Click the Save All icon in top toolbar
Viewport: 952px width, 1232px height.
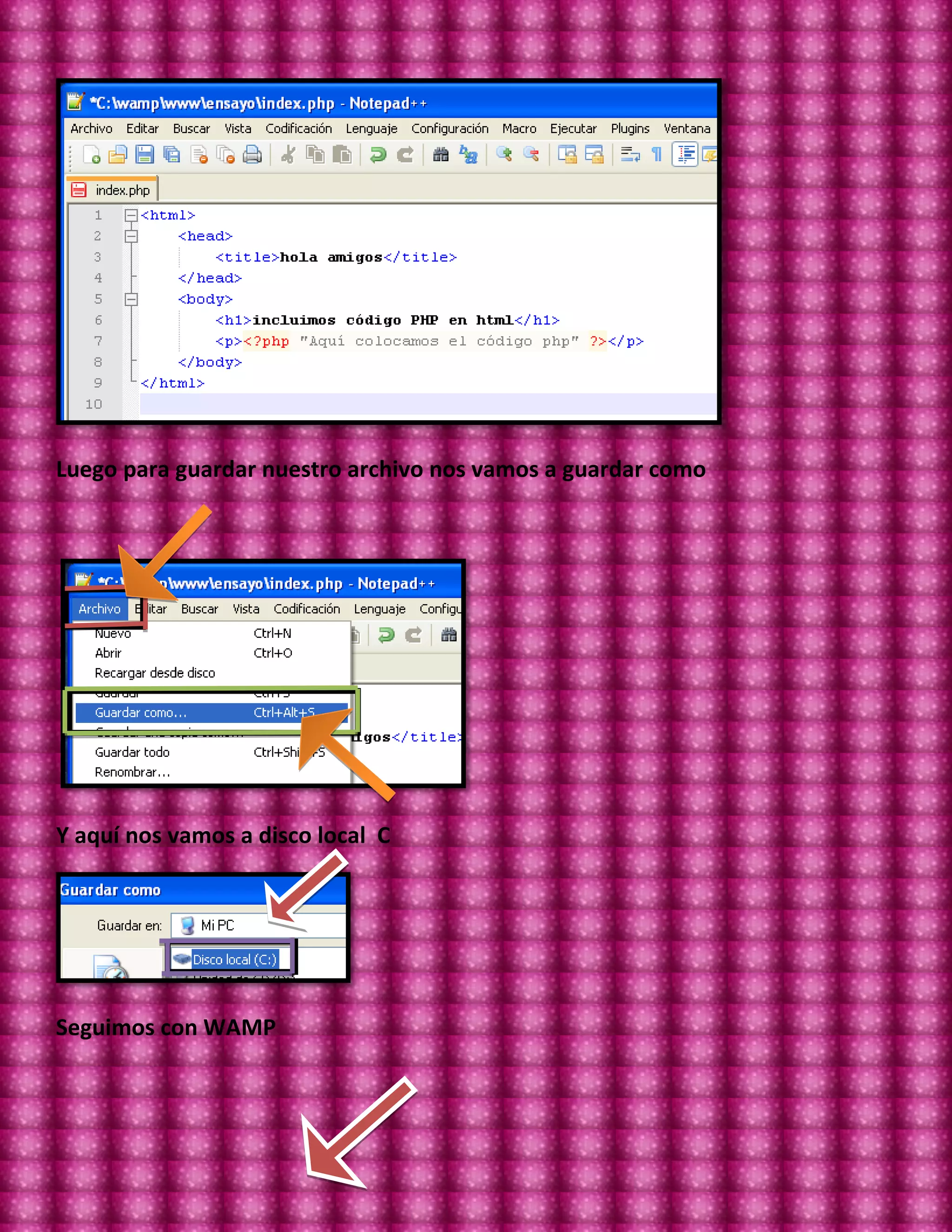pos(172,154)
